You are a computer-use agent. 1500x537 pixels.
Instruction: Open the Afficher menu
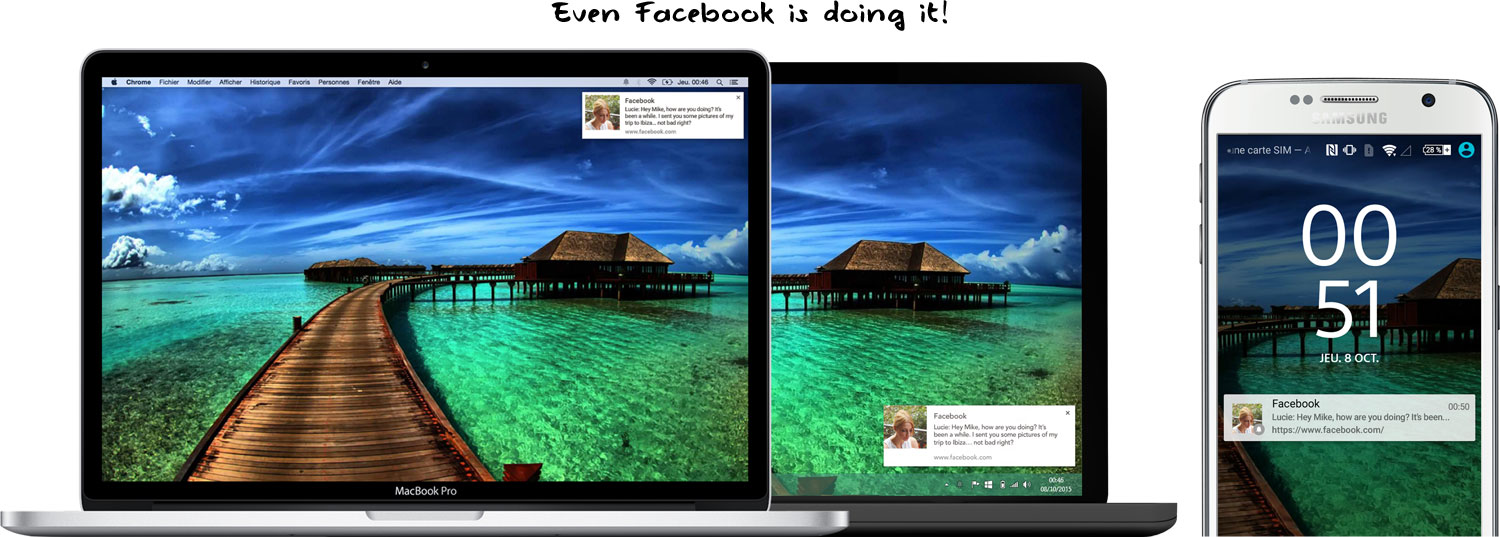point(231,82)
